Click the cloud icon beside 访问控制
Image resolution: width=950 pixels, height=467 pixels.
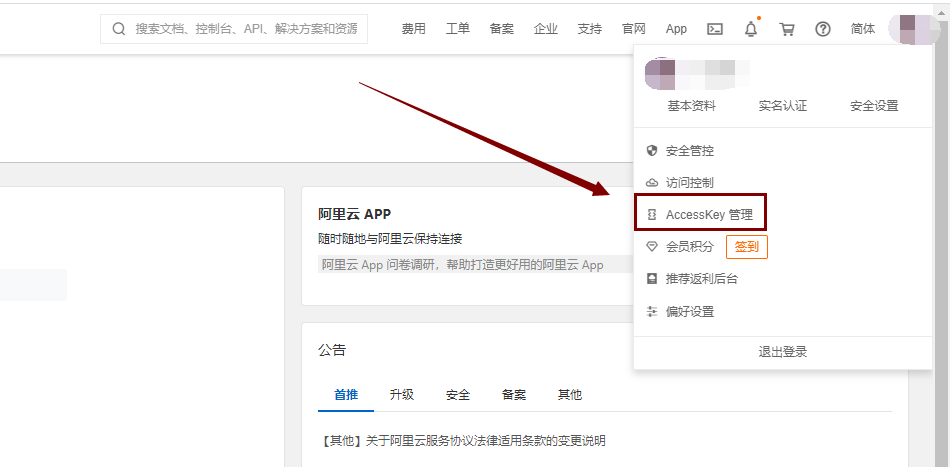652,183
